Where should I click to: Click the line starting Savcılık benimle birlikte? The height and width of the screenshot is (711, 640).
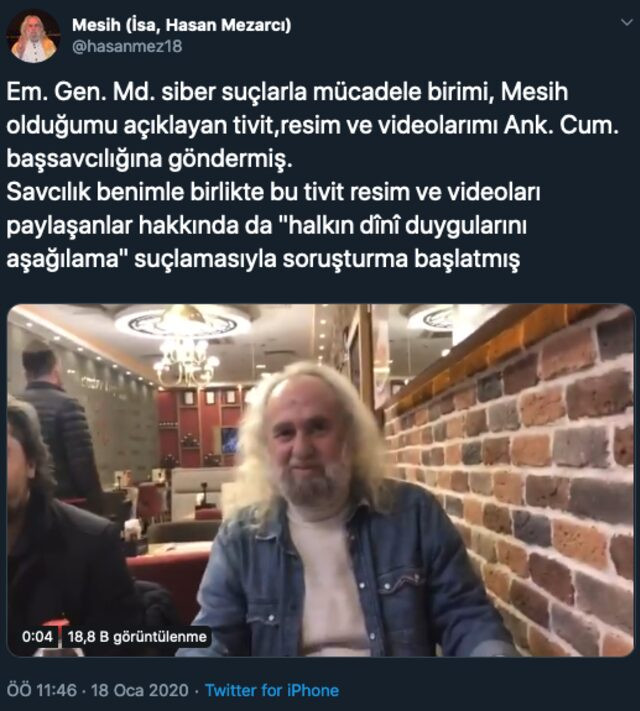(273, 192)
